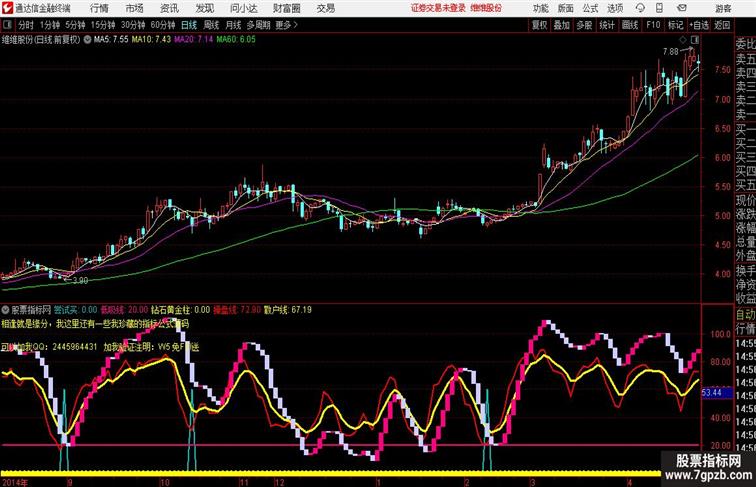The height and width of the screenshot is (487, 756).
Task: Open F10 company info
Action: click(653, 25)
